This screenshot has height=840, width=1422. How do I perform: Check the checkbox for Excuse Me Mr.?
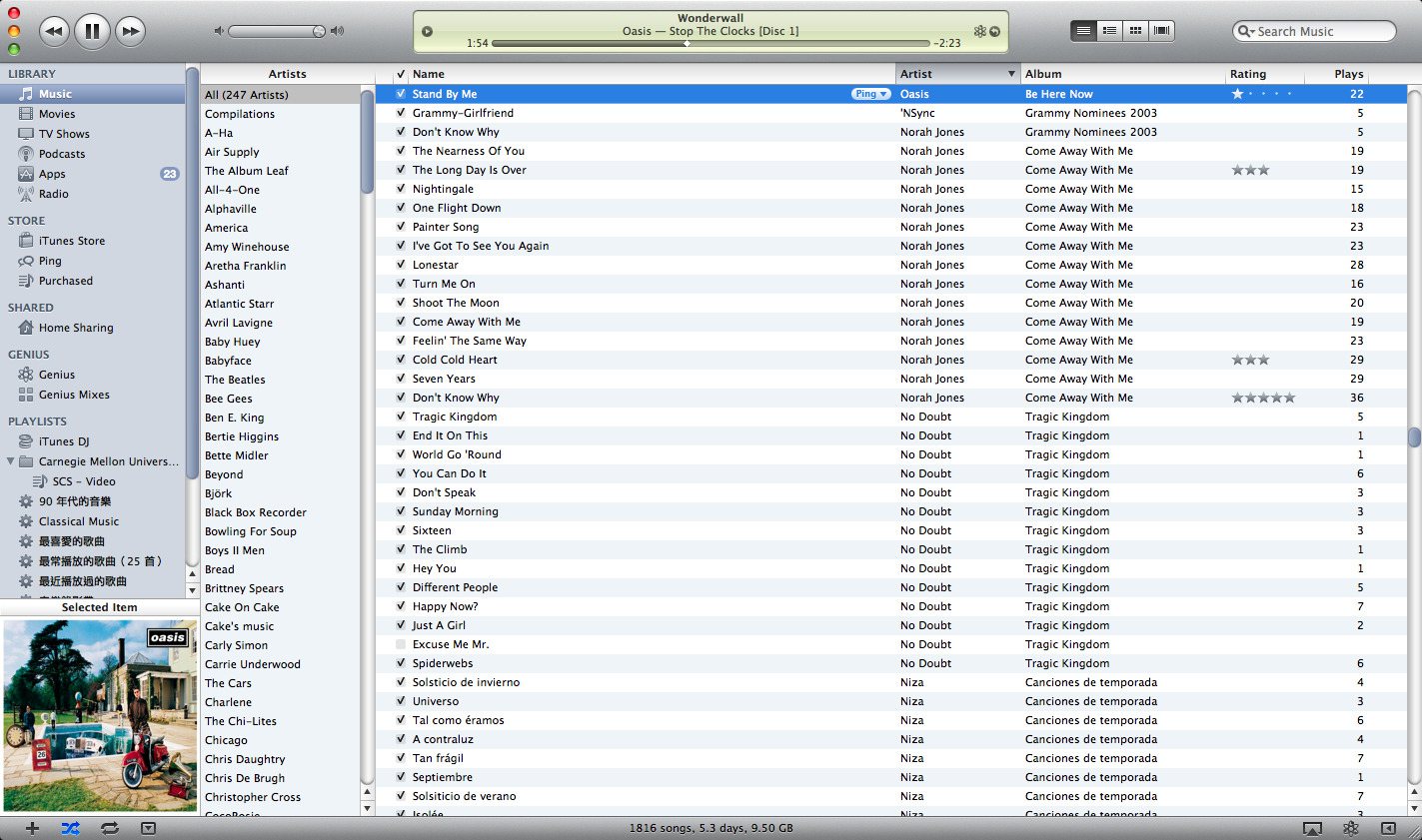401,644
